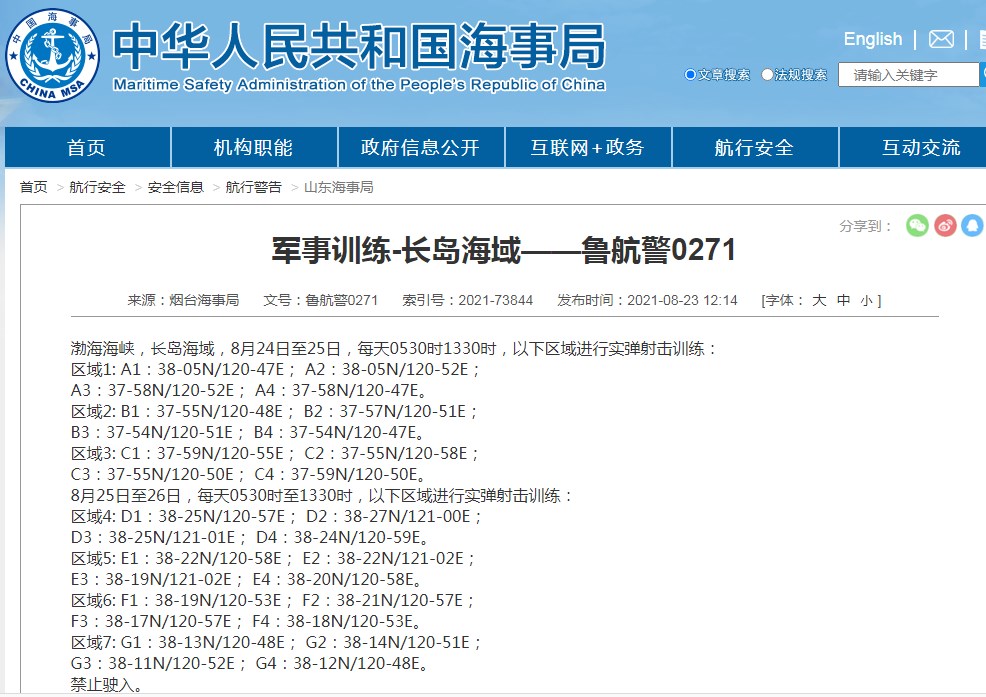Go to 山东海事局 breadcrumb link
This screenshot has height=697, width=986.
coord(338,187)
